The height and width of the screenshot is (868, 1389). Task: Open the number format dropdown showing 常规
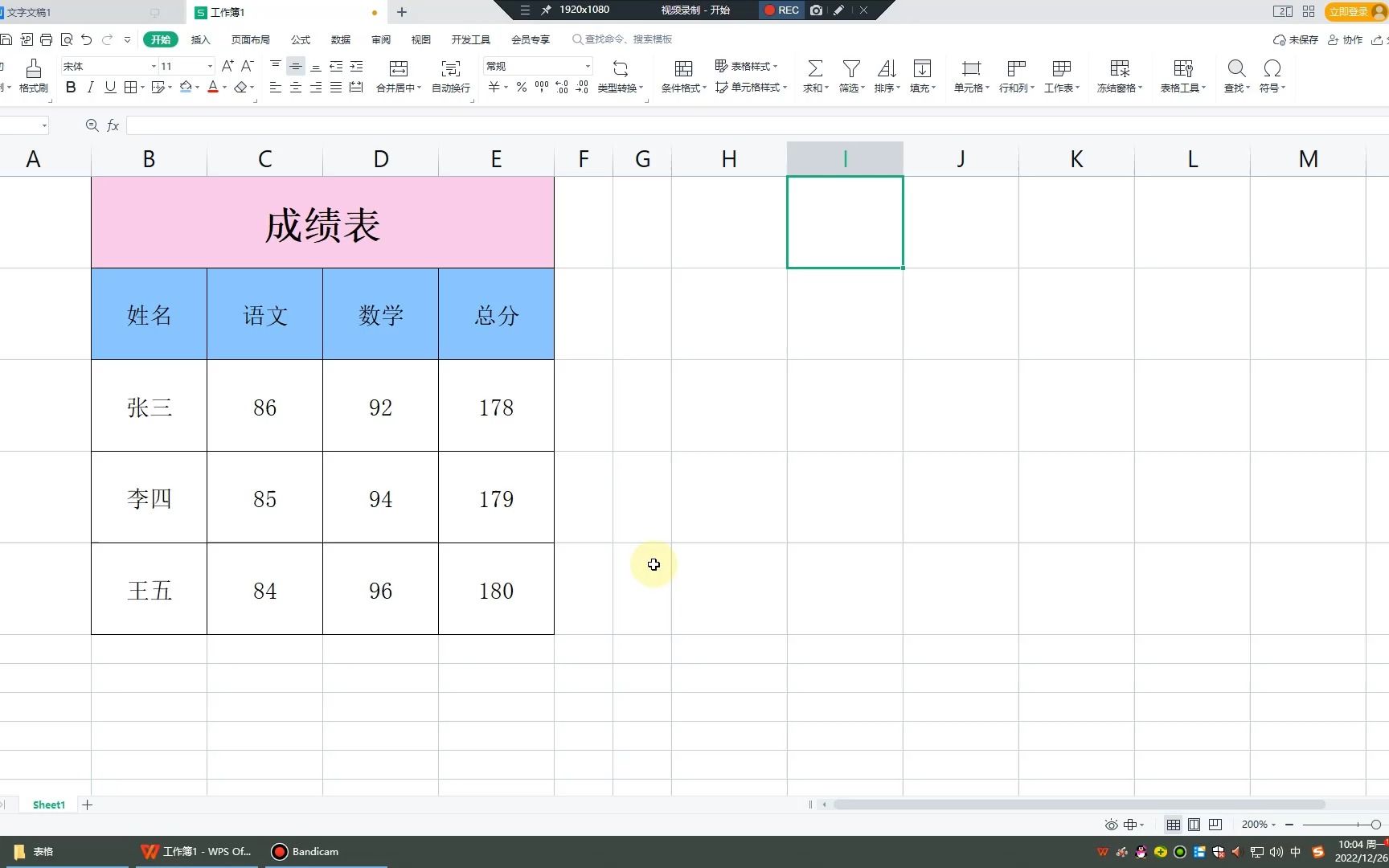(588, 66)
